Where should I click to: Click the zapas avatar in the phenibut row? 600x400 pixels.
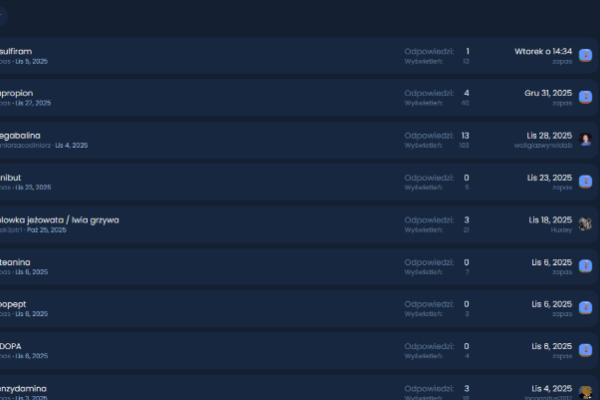[585, 181]
